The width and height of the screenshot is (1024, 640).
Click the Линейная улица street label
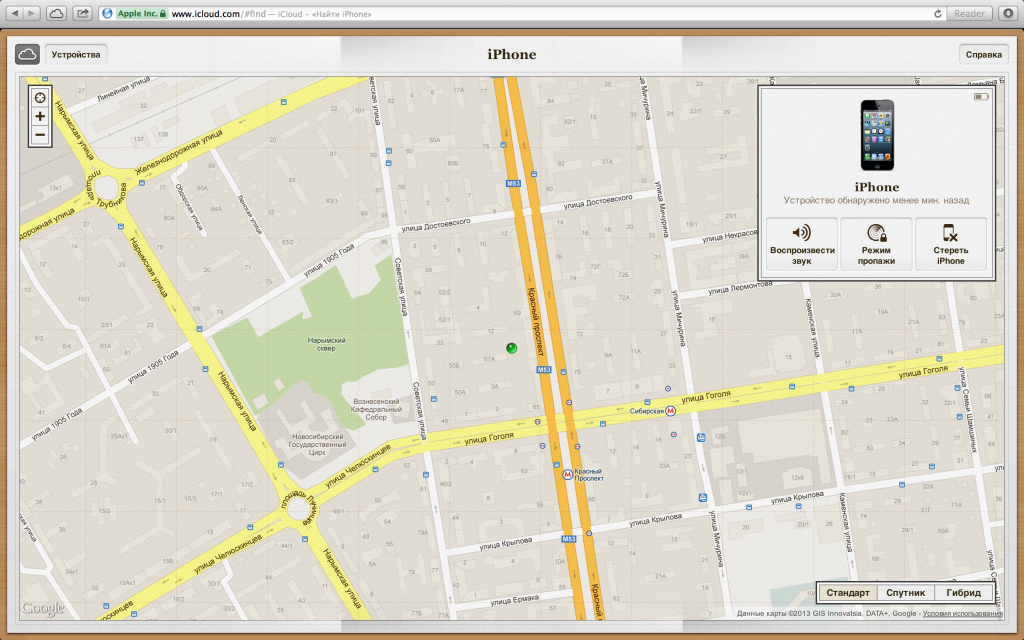pyautogui.click(x=123, y=89)
